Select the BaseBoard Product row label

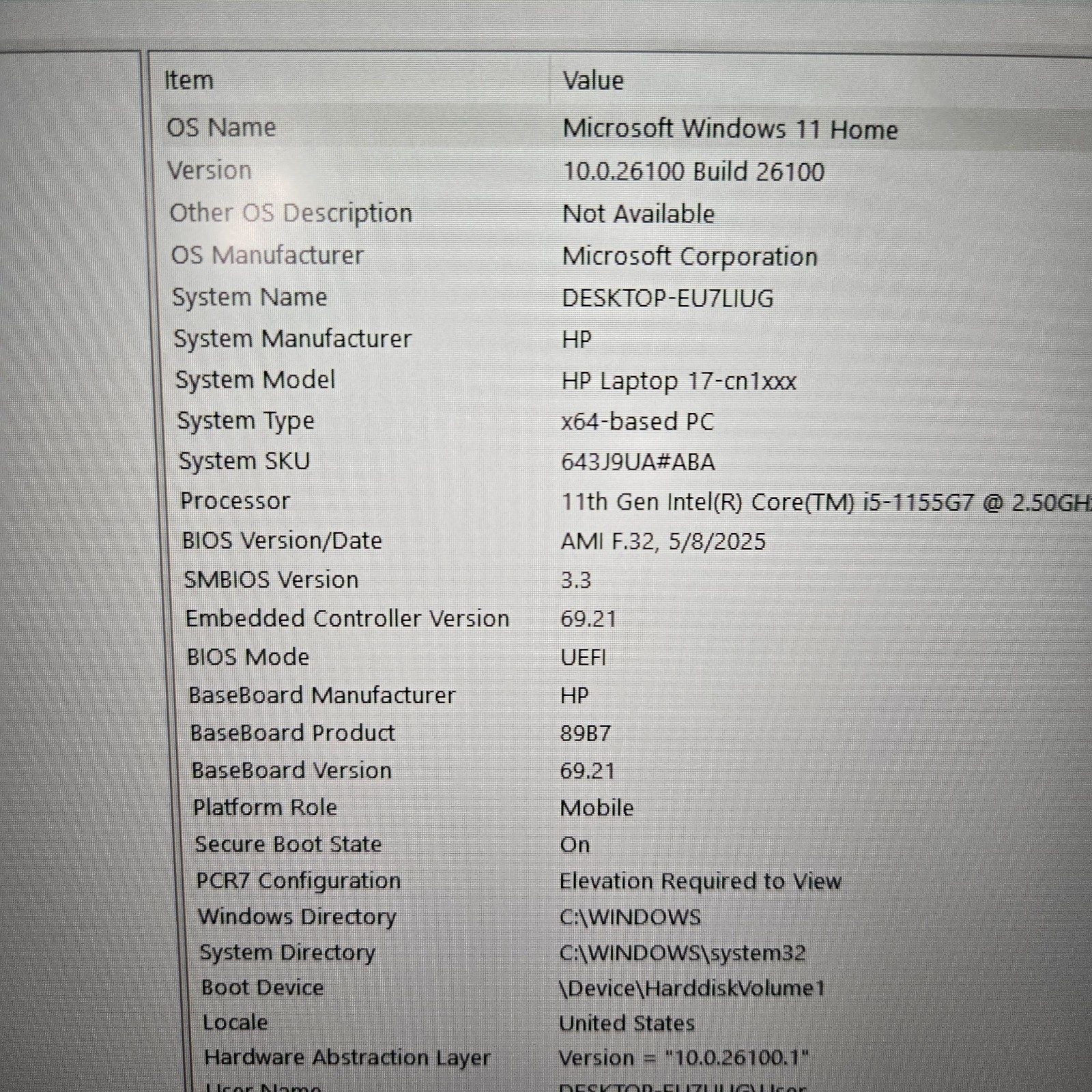point(292,733)
